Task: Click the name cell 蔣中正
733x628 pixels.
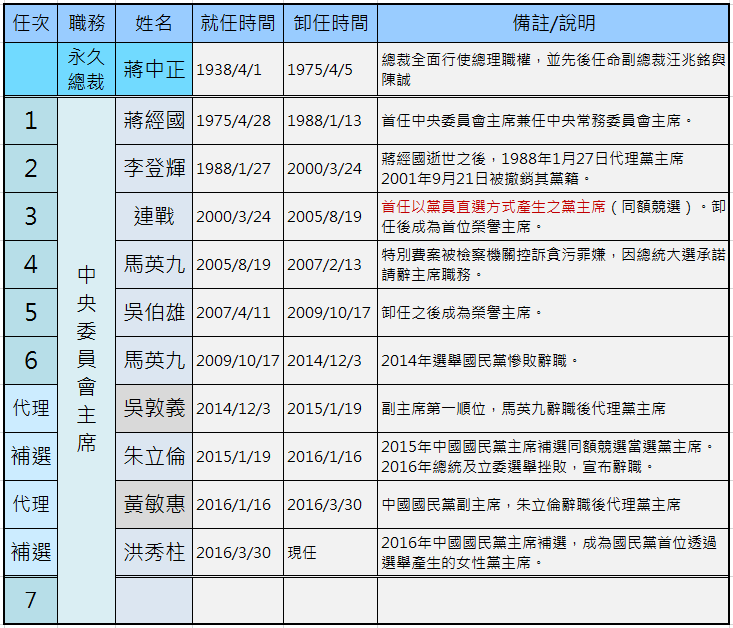Action: [154, 69]
